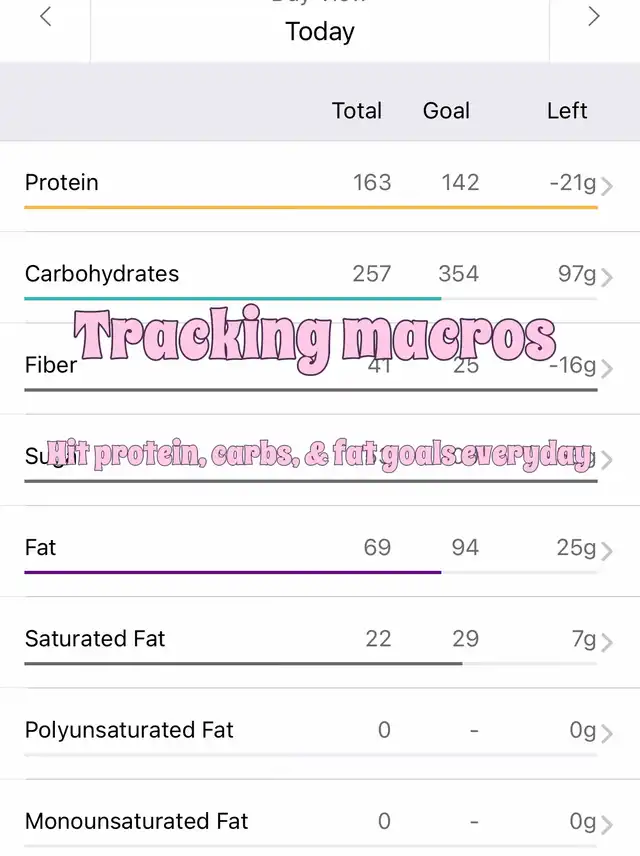Tap the Saturated Fat label
640x856 pixels.
95,638
